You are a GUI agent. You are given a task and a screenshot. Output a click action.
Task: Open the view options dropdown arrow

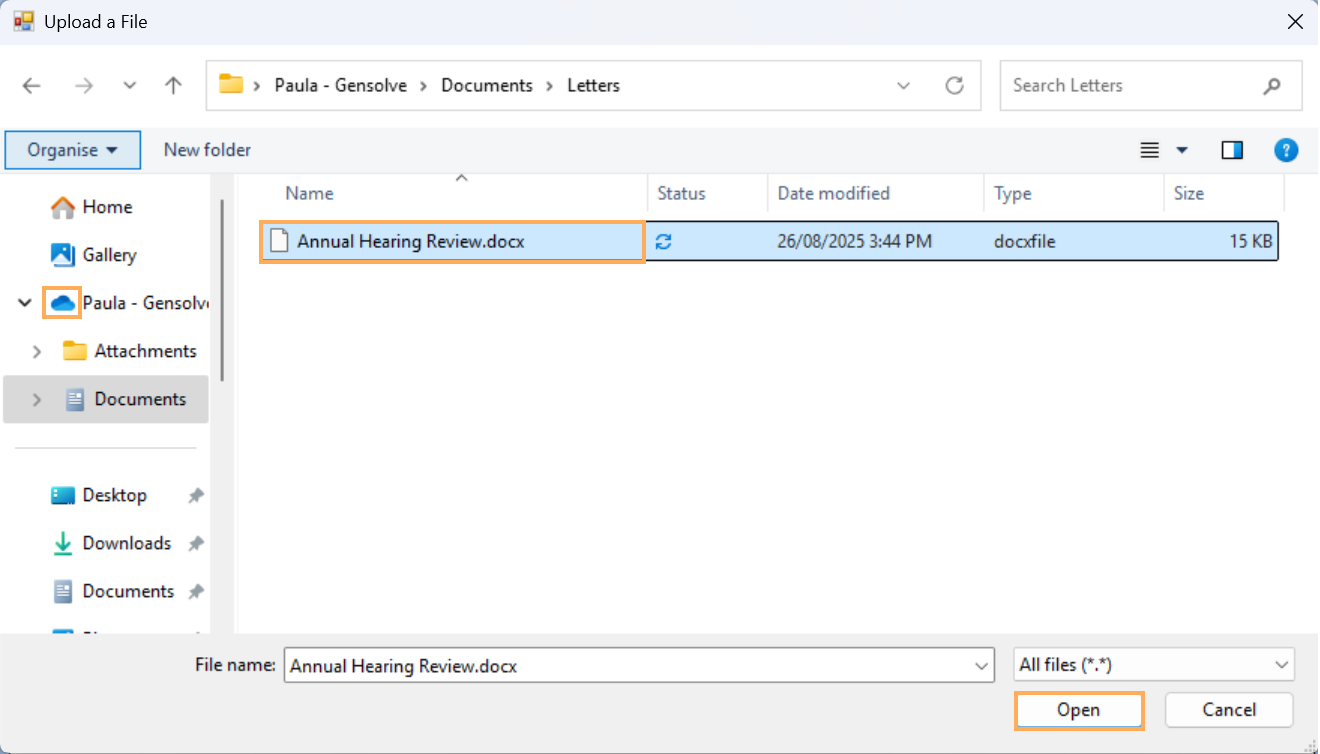(x=1182, y=150)
